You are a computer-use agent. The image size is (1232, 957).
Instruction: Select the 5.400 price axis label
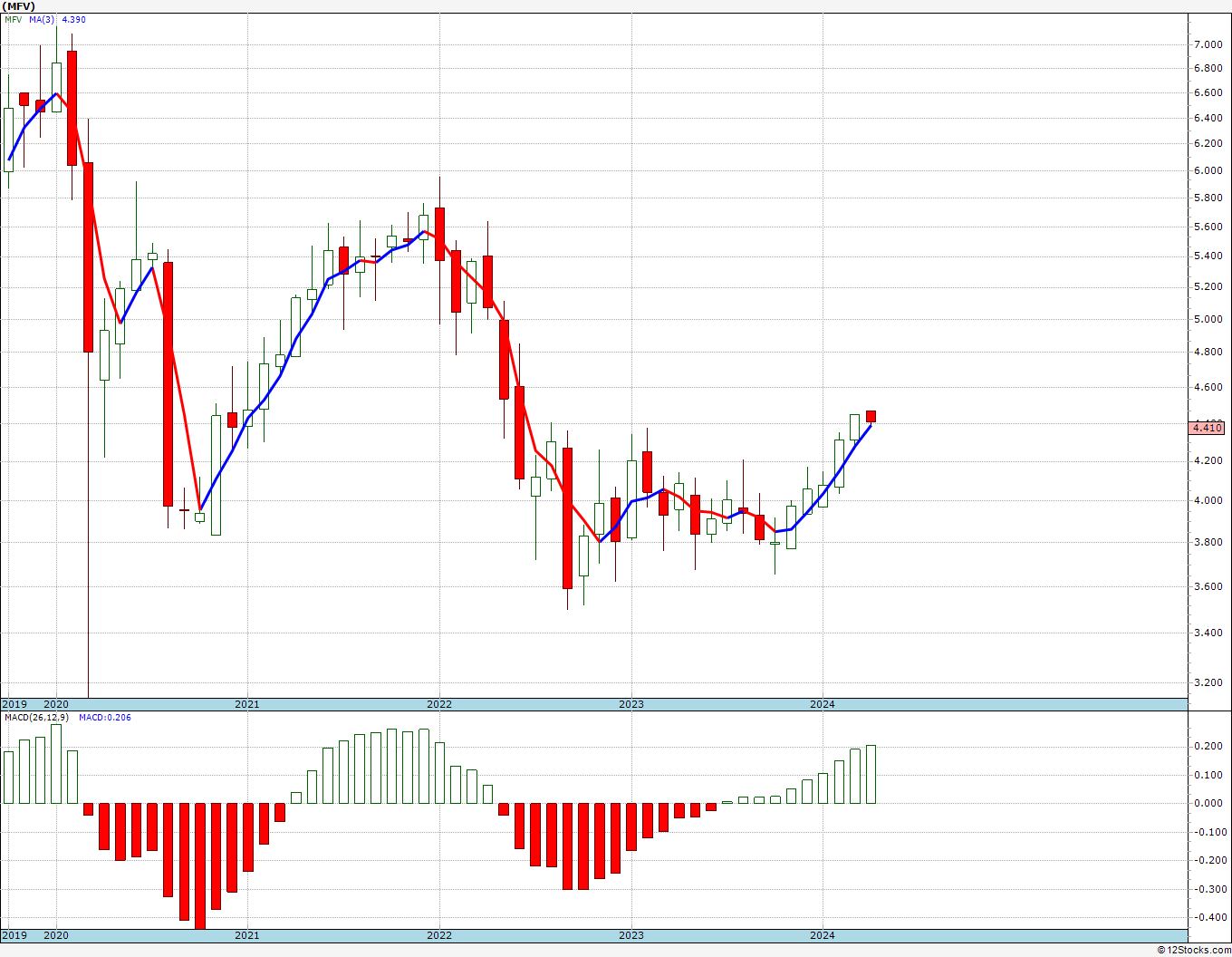click(1207, 256)
